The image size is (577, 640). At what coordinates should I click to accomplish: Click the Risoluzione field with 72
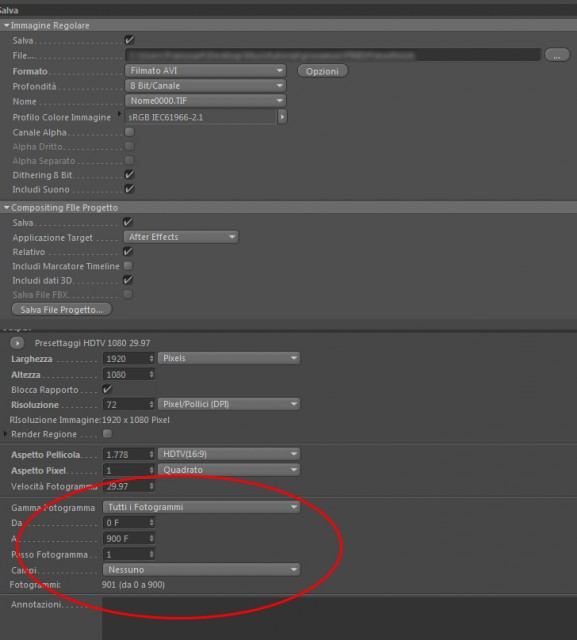[x=126, y=404]
